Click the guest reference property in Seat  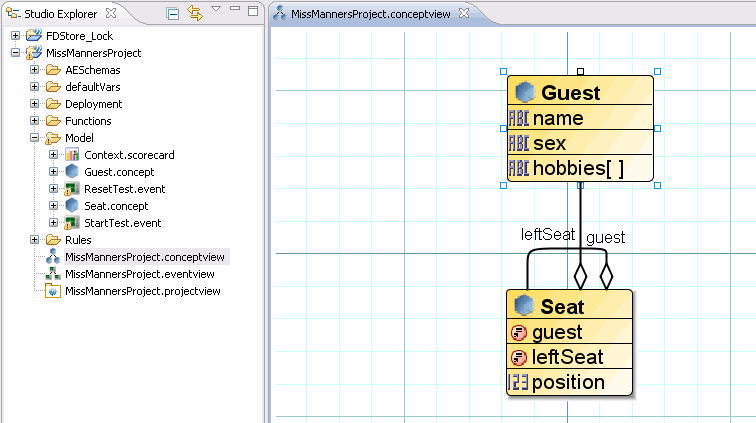coord(569,332)
